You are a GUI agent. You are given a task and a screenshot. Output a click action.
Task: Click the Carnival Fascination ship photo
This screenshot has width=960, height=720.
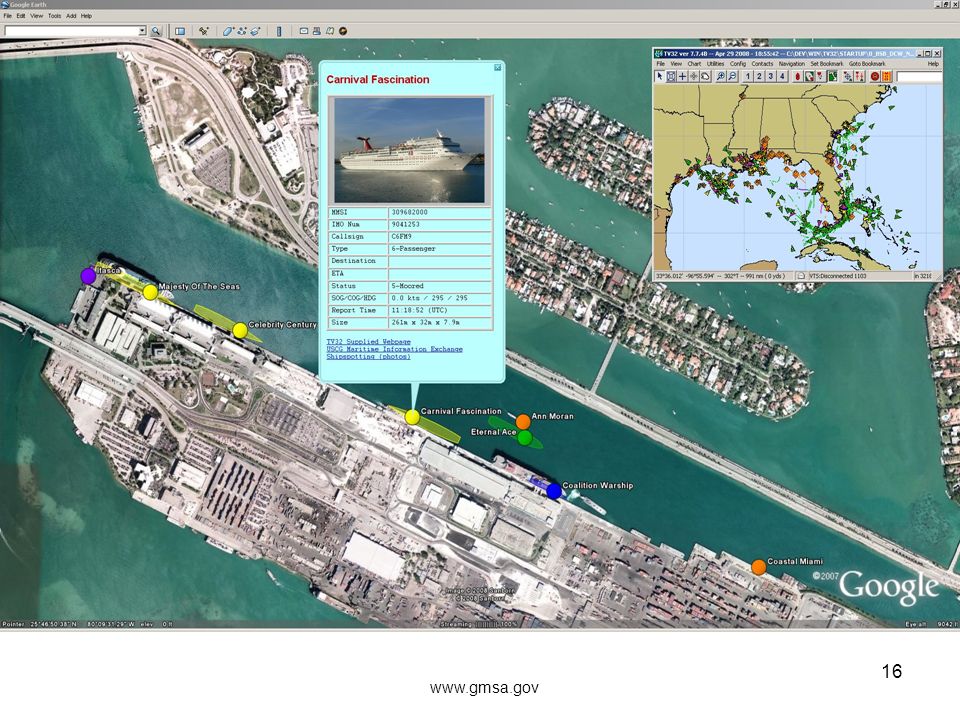(410, 150)
